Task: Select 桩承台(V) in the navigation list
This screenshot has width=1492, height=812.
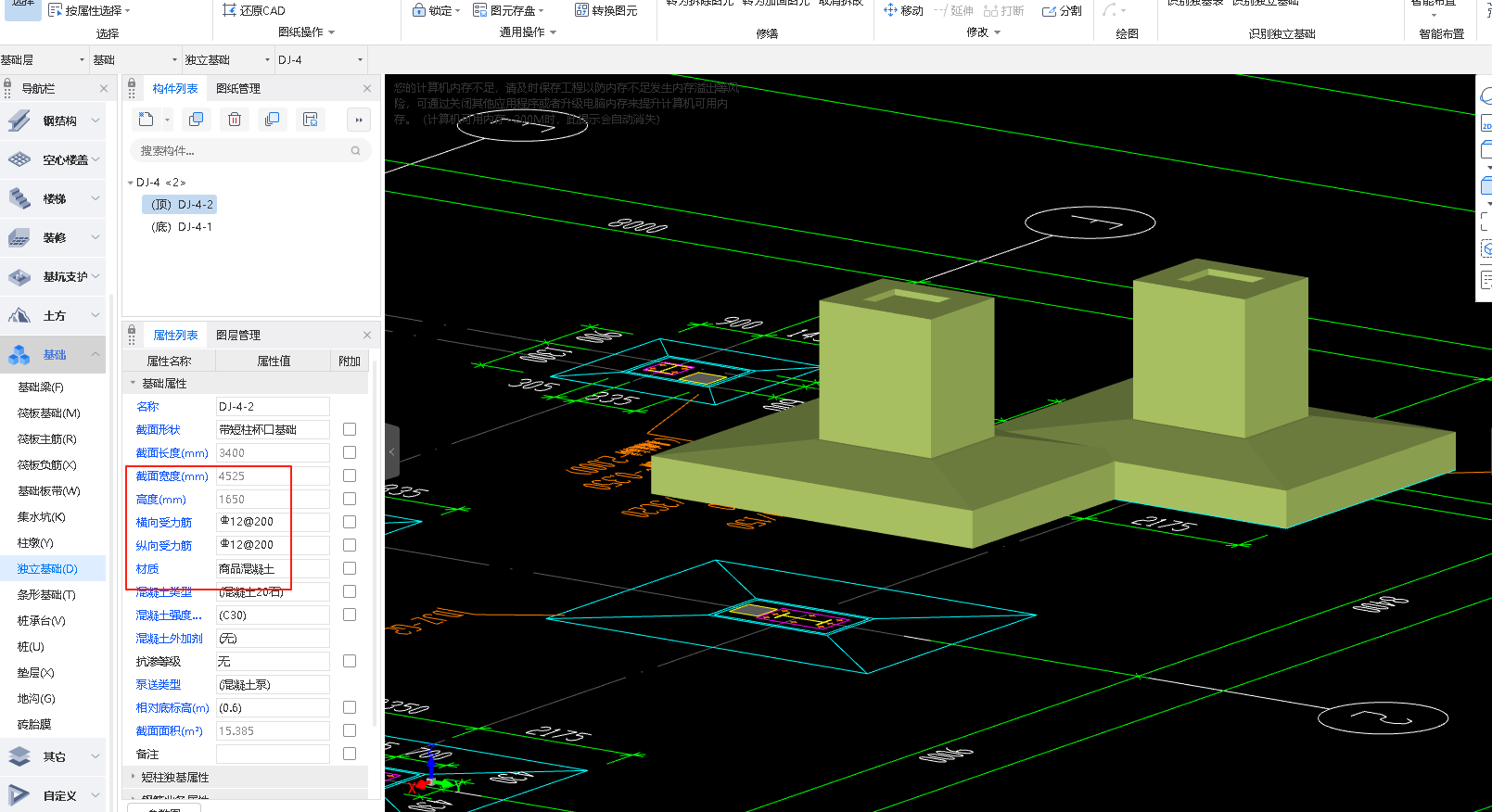Action: pos(42,621)
